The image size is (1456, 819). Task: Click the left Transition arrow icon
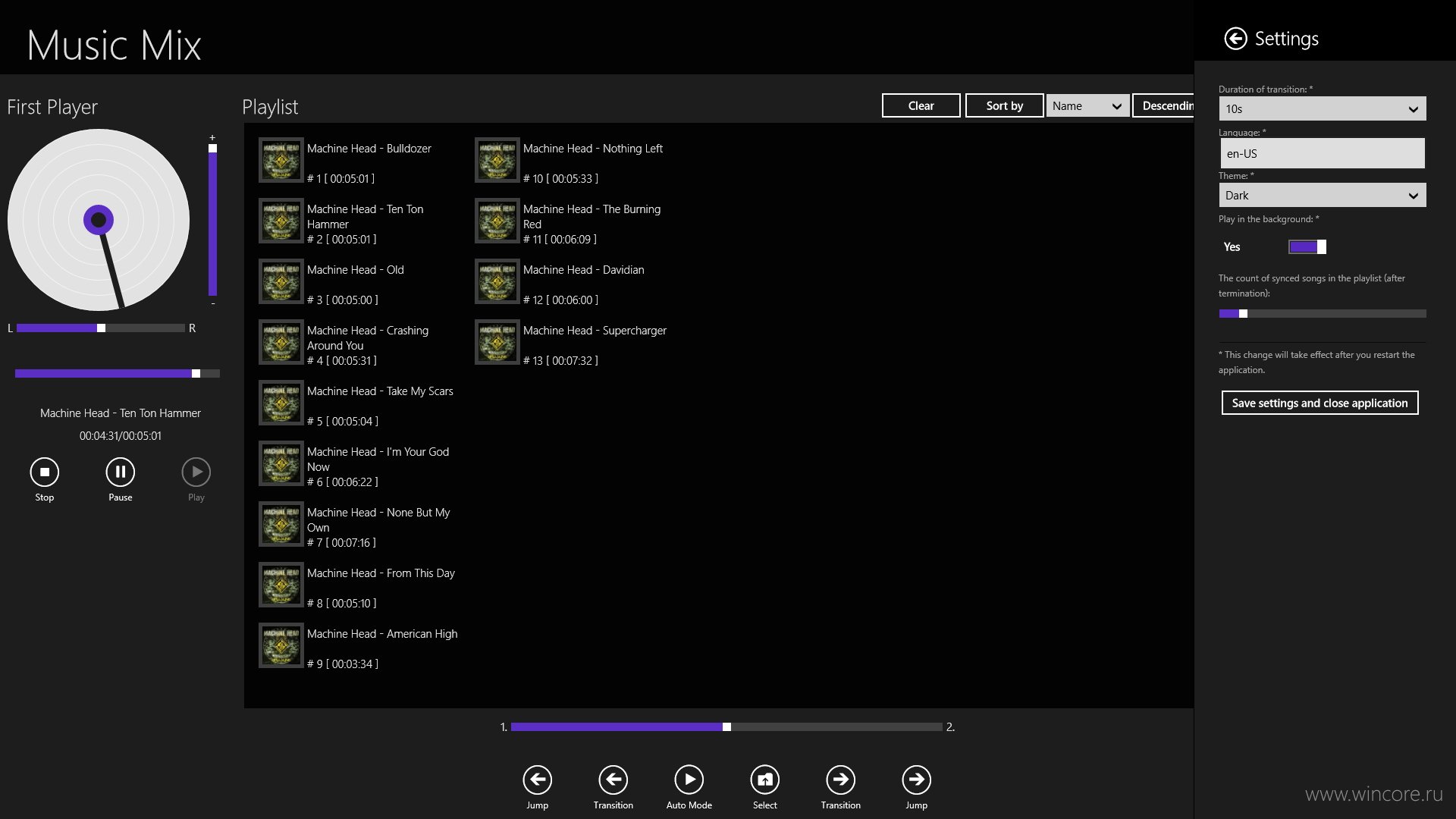click(613, 780)
